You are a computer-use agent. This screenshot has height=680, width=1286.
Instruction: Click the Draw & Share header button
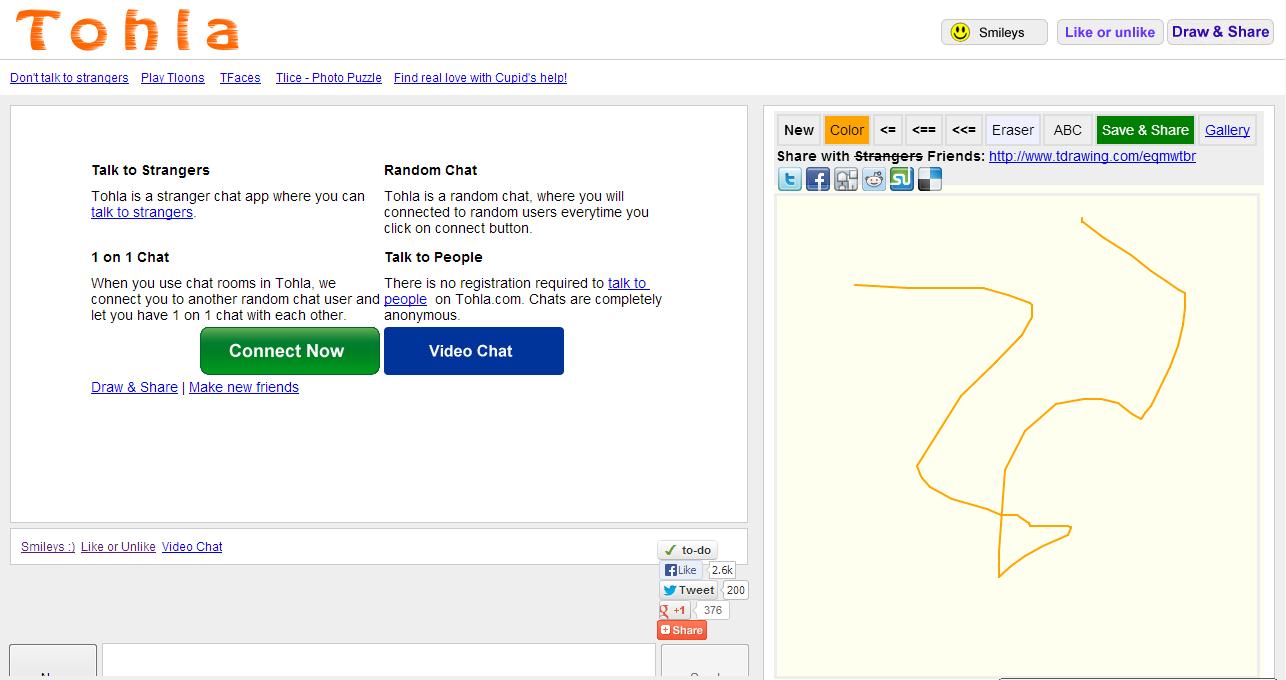1220,32
